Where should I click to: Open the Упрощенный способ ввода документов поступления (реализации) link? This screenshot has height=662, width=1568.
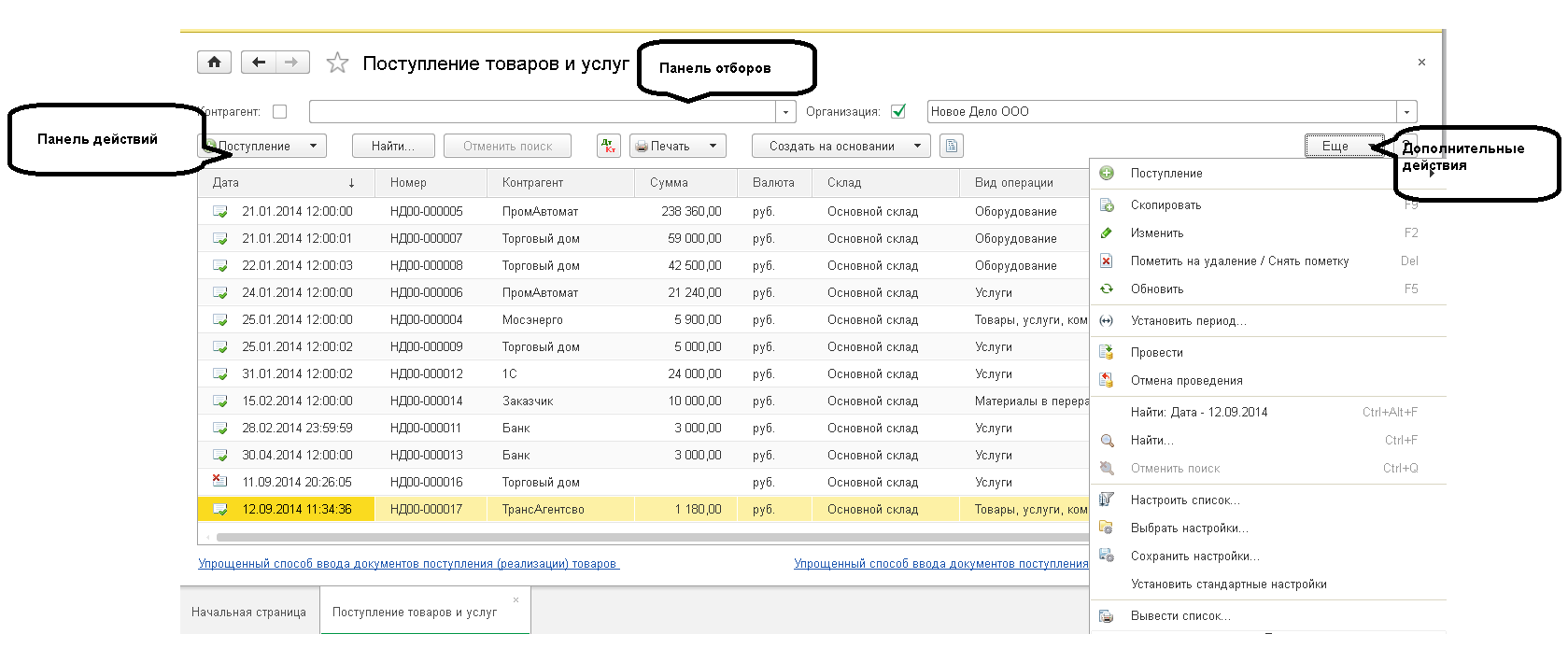point(408,564)
